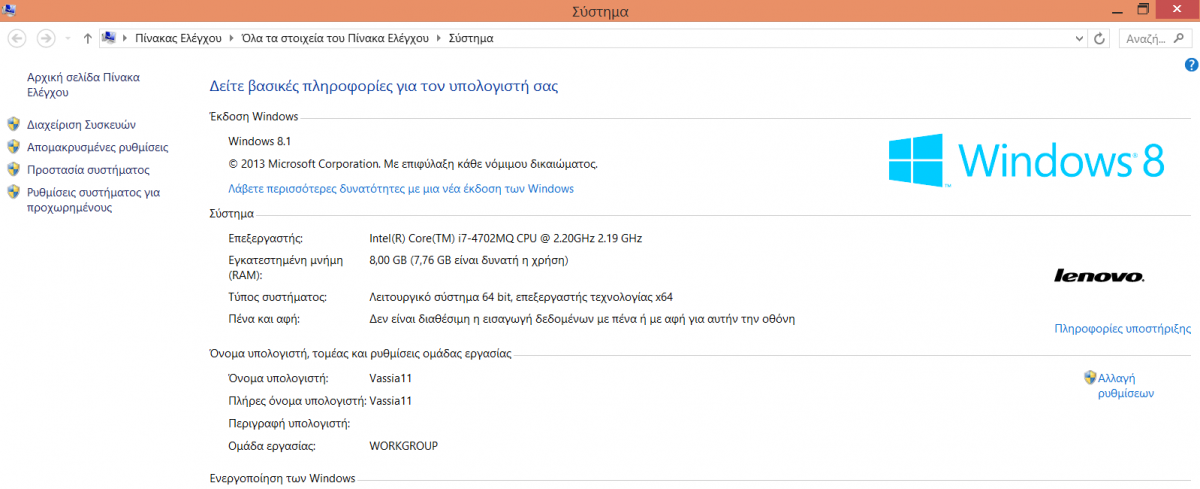Open Ρυθμίσεις συστήματος για προχωρημένους link
Image resolution: width=1200 pixels, height=489 pixels.
pyautogui.click(x=93, y=200)
